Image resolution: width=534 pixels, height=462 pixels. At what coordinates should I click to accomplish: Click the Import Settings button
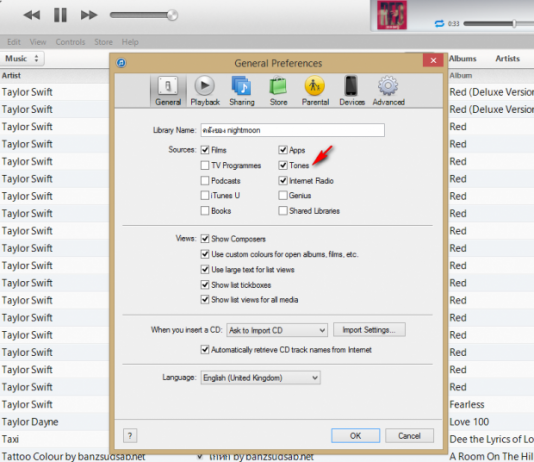[x=369, y=330]
